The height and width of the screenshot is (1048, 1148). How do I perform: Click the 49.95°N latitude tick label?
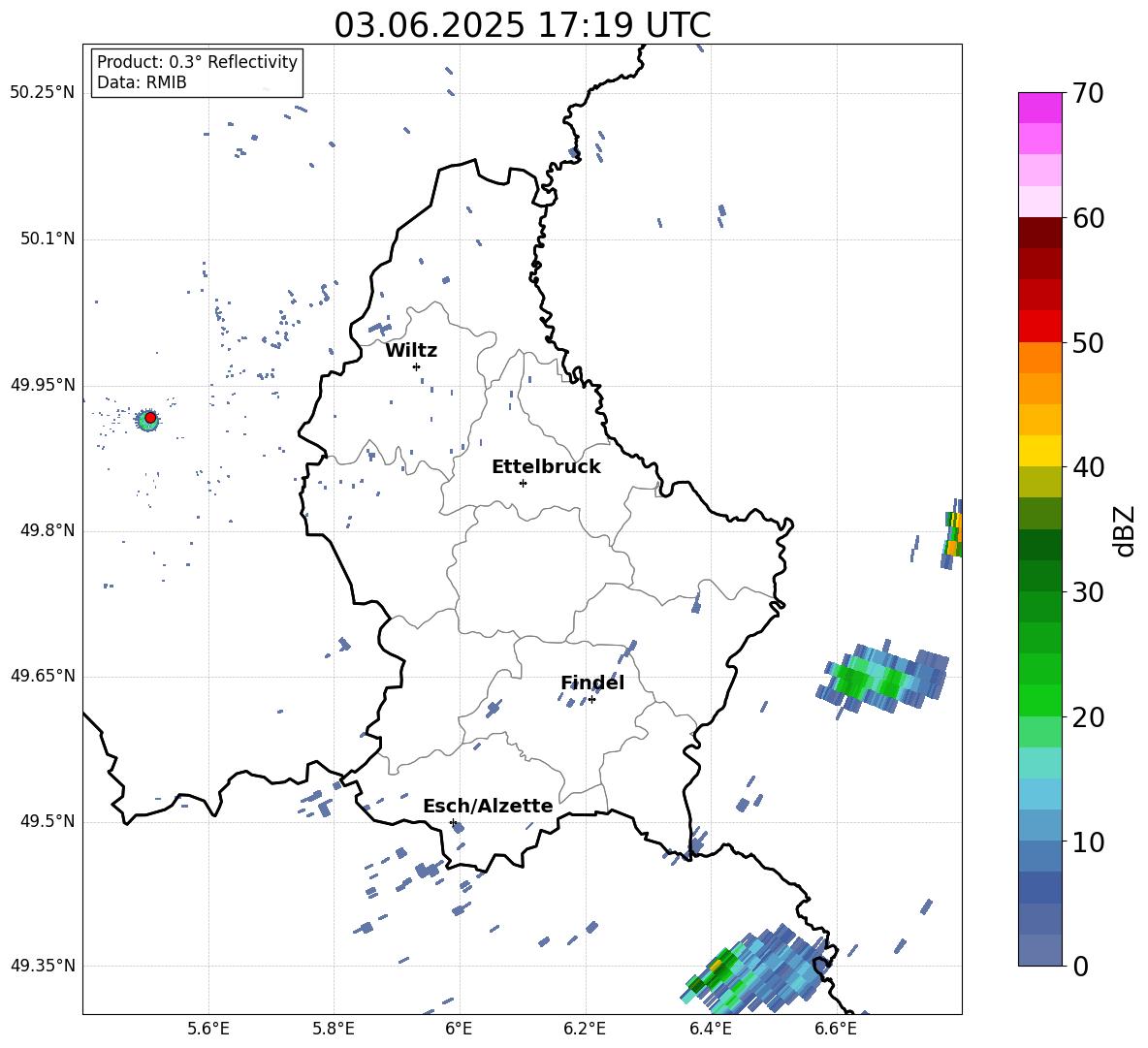tap(43, 385)
